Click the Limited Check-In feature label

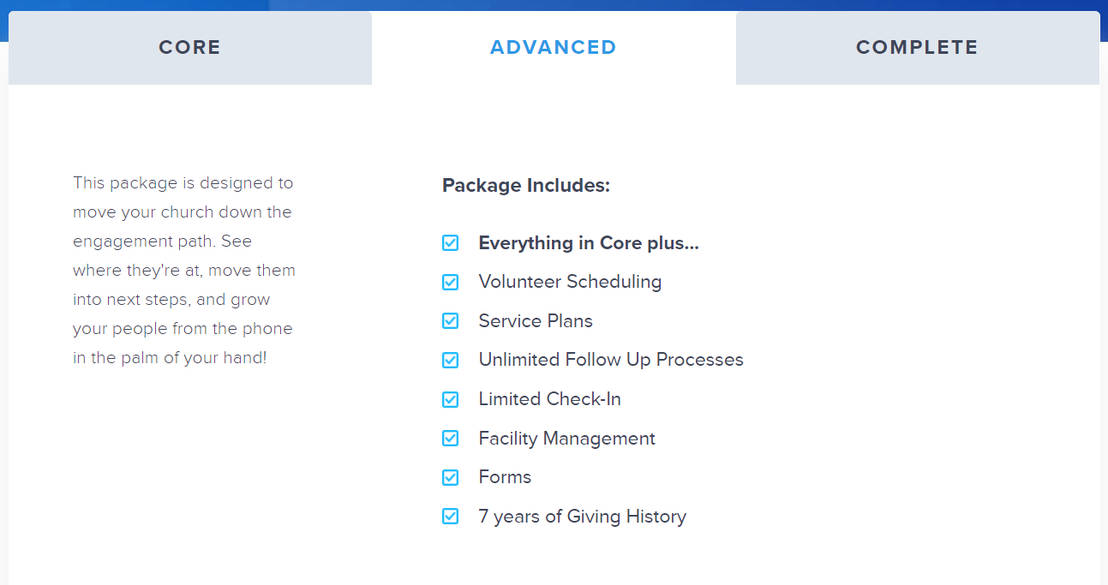pyautogui.click(x=549, y=399)
